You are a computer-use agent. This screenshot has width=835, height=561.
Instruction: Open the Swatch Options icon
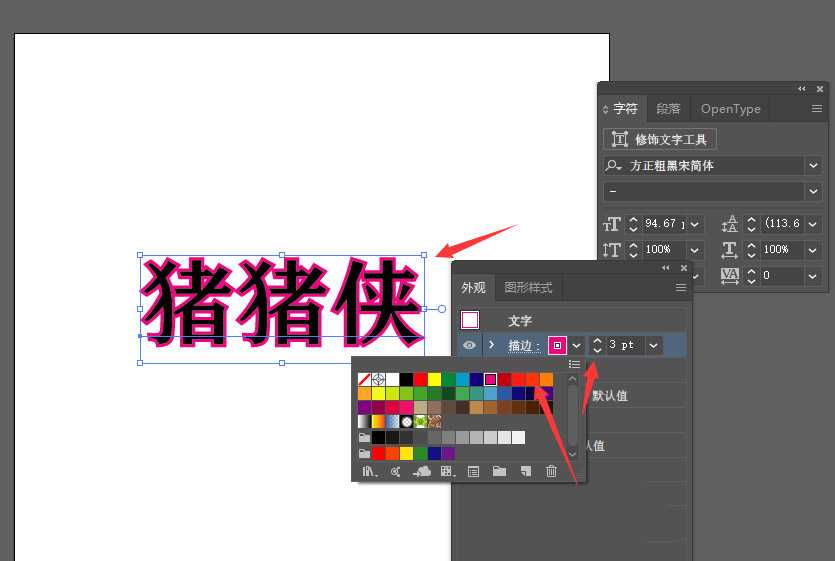pos(473,471)
